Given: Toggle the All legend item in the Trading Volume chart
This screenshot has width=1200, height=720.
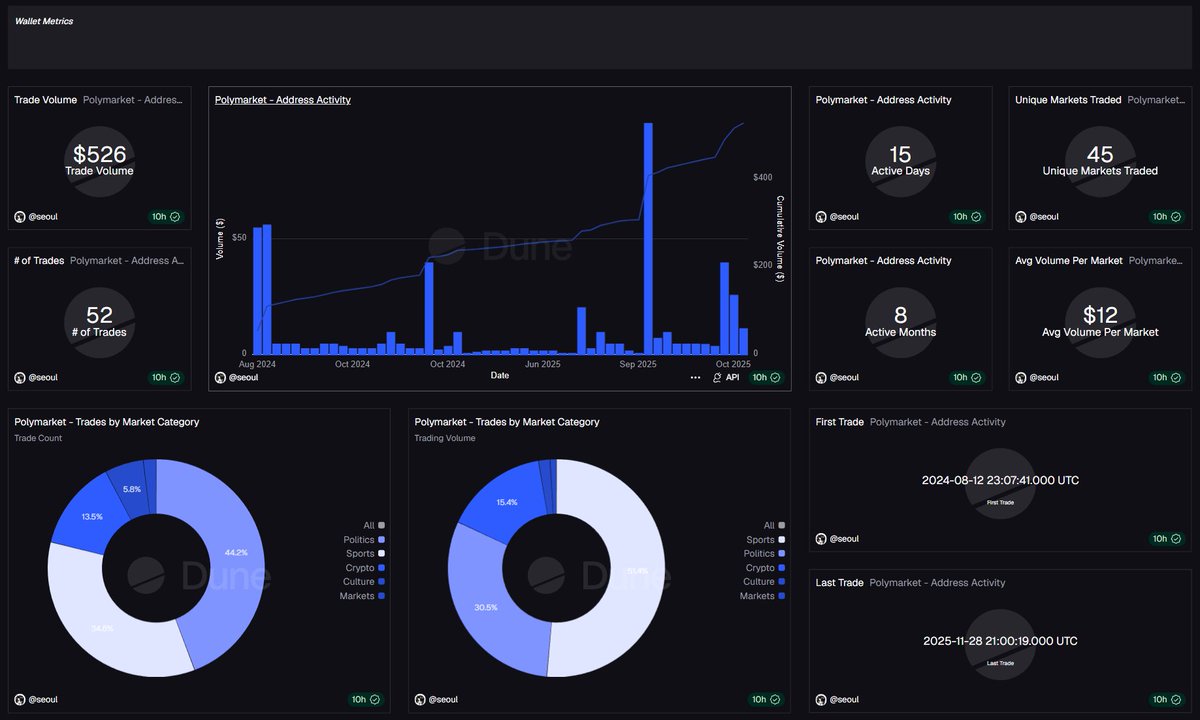Looking at the screenshot, I should pyautogui.click(x=775, y=525).
